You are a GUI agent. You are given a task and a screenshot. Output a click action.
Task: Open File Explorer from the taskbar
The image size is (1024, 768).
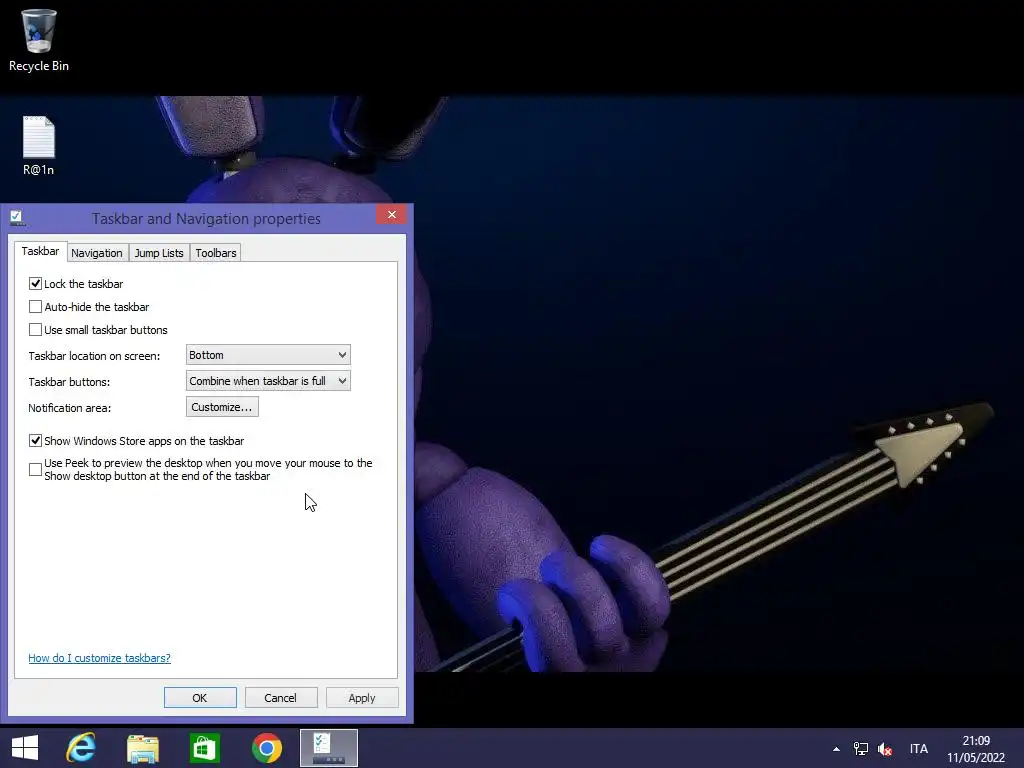(143, 748)
